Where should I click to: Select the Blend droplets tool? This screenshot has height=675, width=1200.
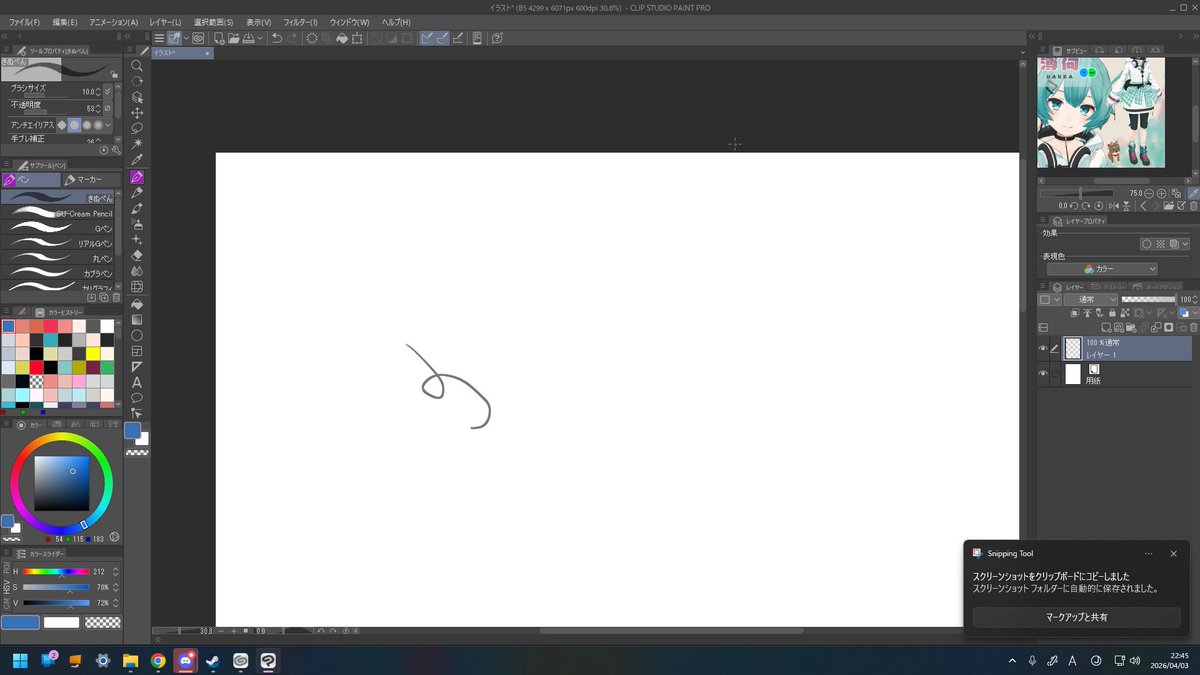(x=137, y=271)
